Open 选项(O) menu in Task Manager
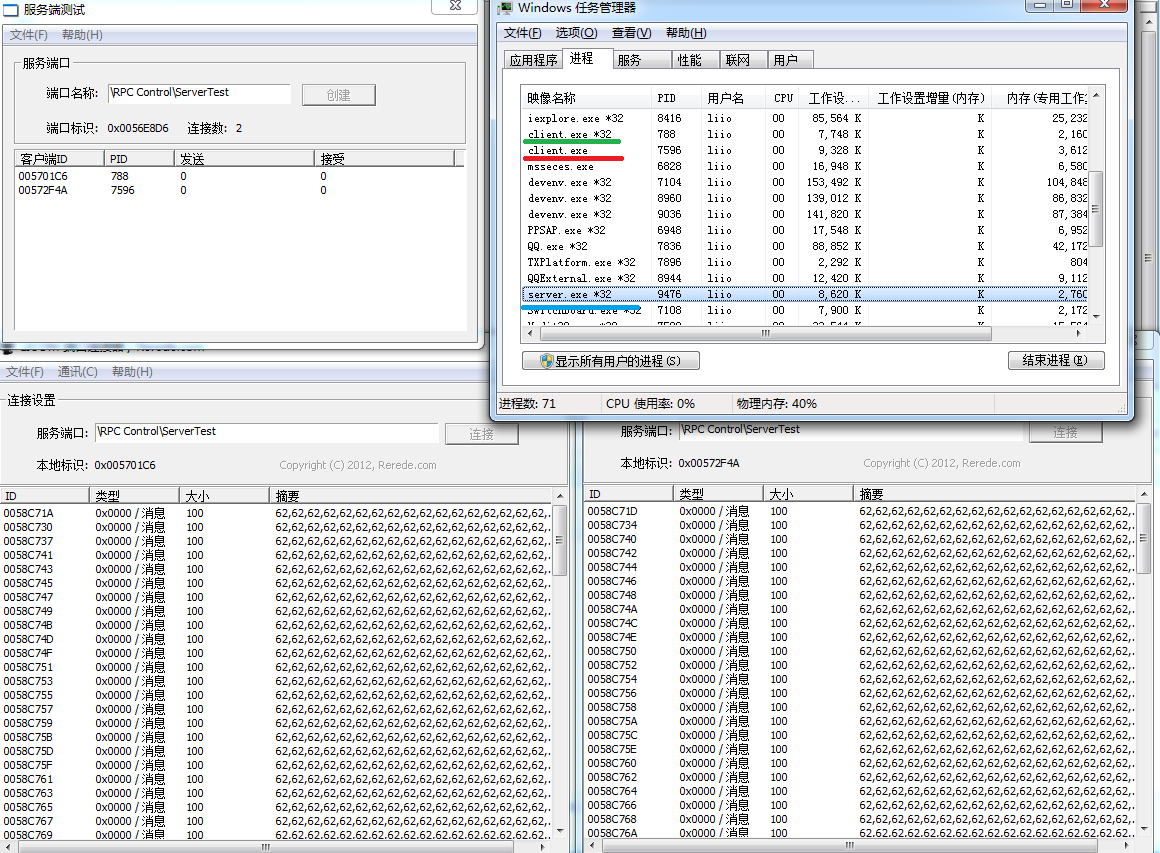1160x853 pixels. (576, 33)
